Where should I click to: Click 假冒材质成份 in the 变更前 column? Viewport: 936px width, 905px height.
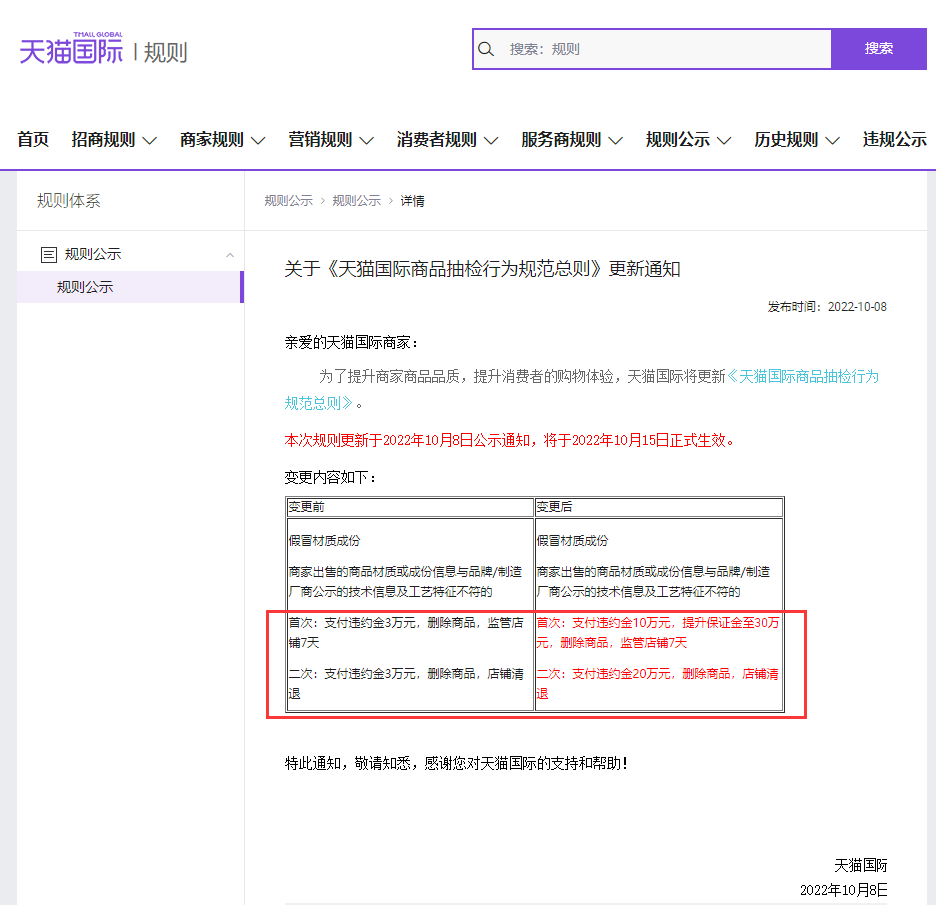pyautogui.click(x=324, y=541)
